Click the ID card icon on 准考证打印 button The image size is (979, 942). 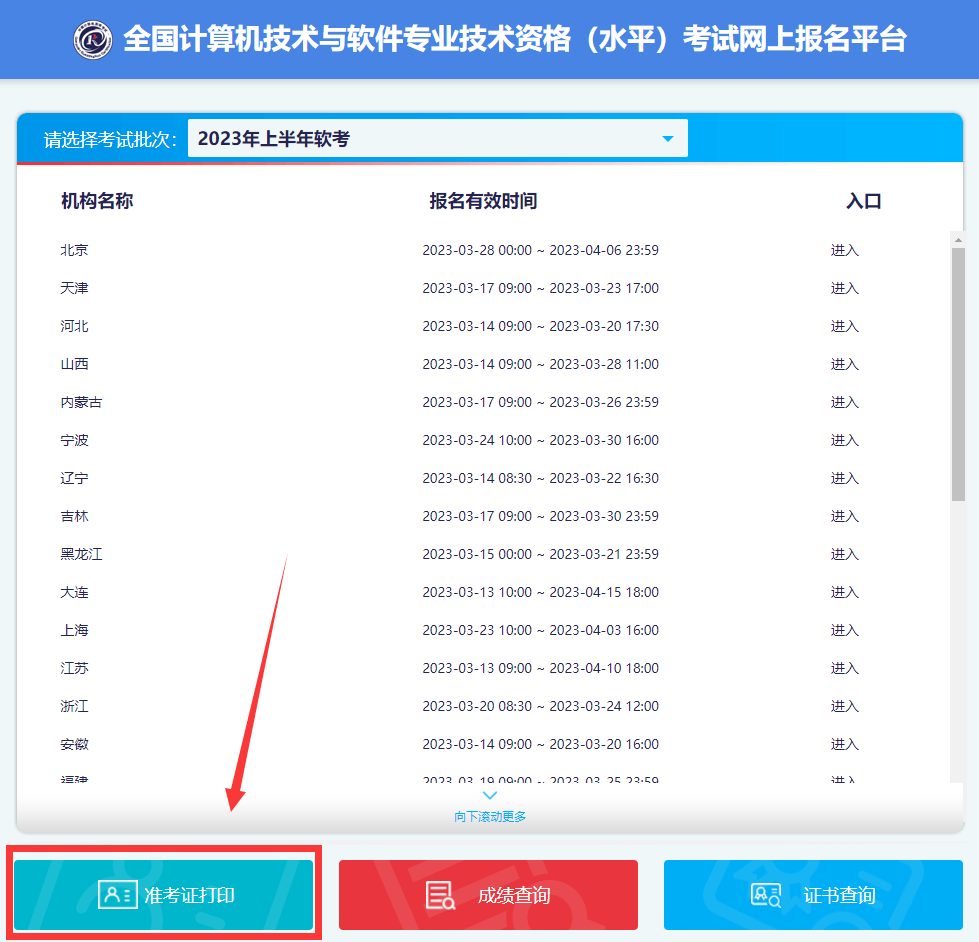tap(118, 895)
